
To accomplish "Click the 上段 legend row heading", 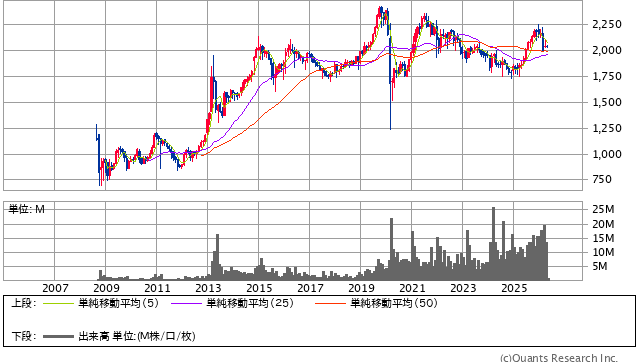I will (23, 303).
